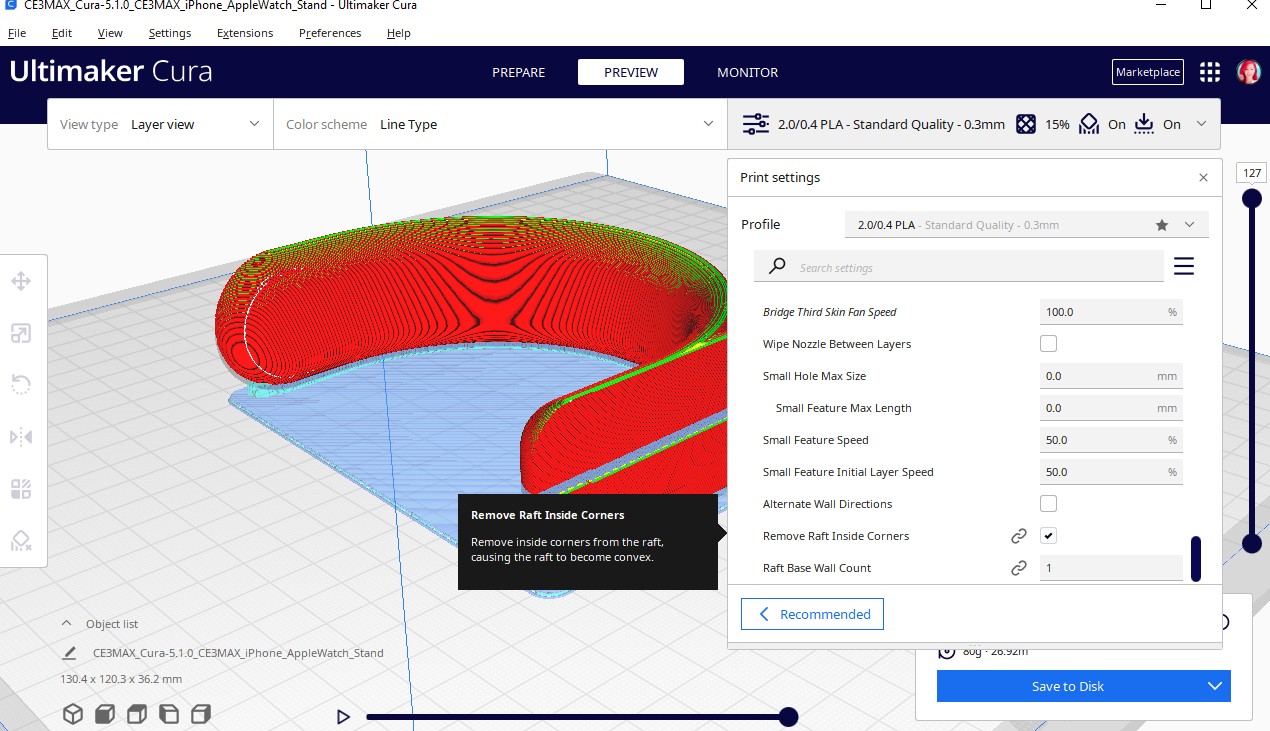Click Save to Disk
The image size is (1270, 731).
click(x=1067, y=686)
